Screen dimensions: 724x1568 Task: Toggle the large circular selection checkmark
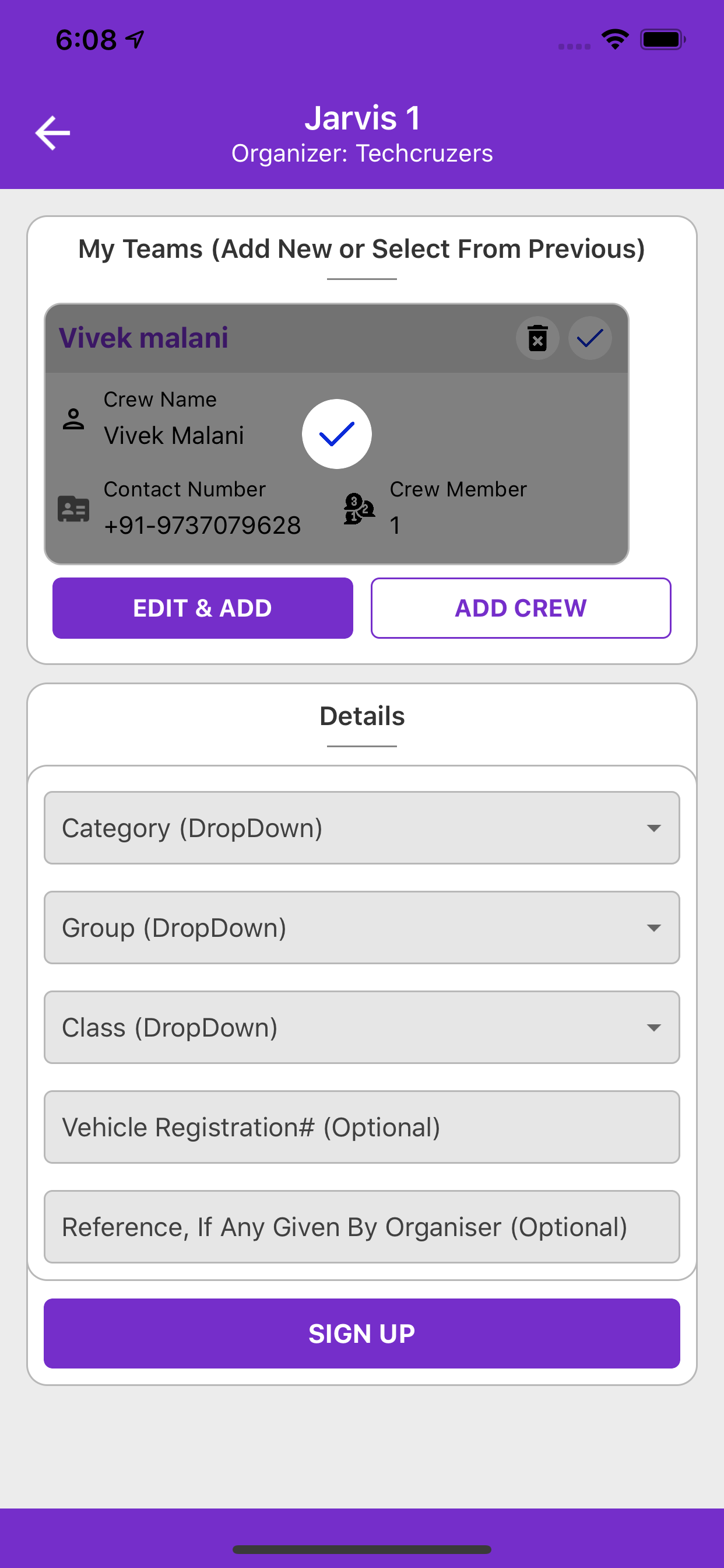coord(336,434)
